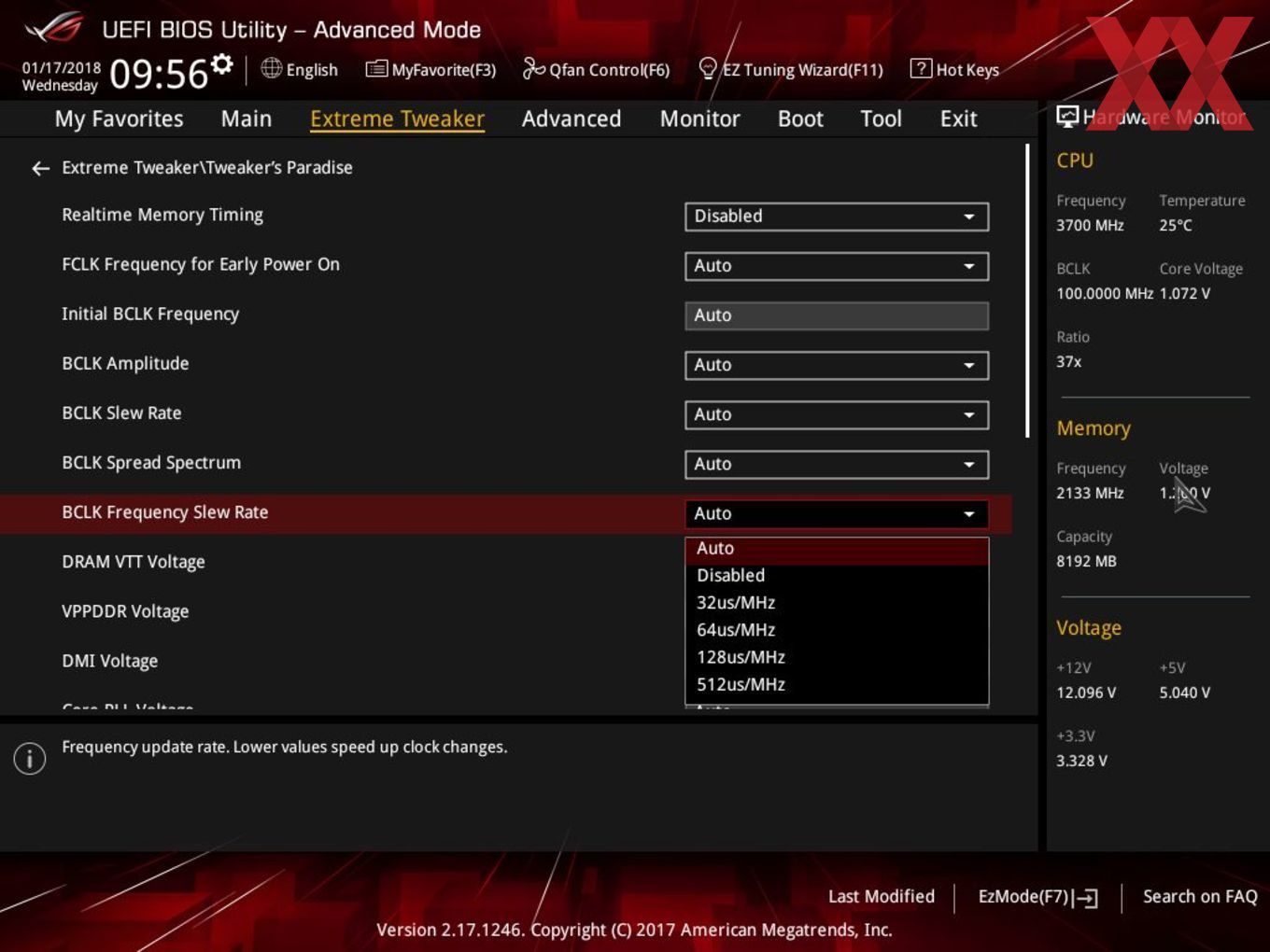Click the settings list scrollbar
The image size is (1270, 952).
coord(1027,290)
